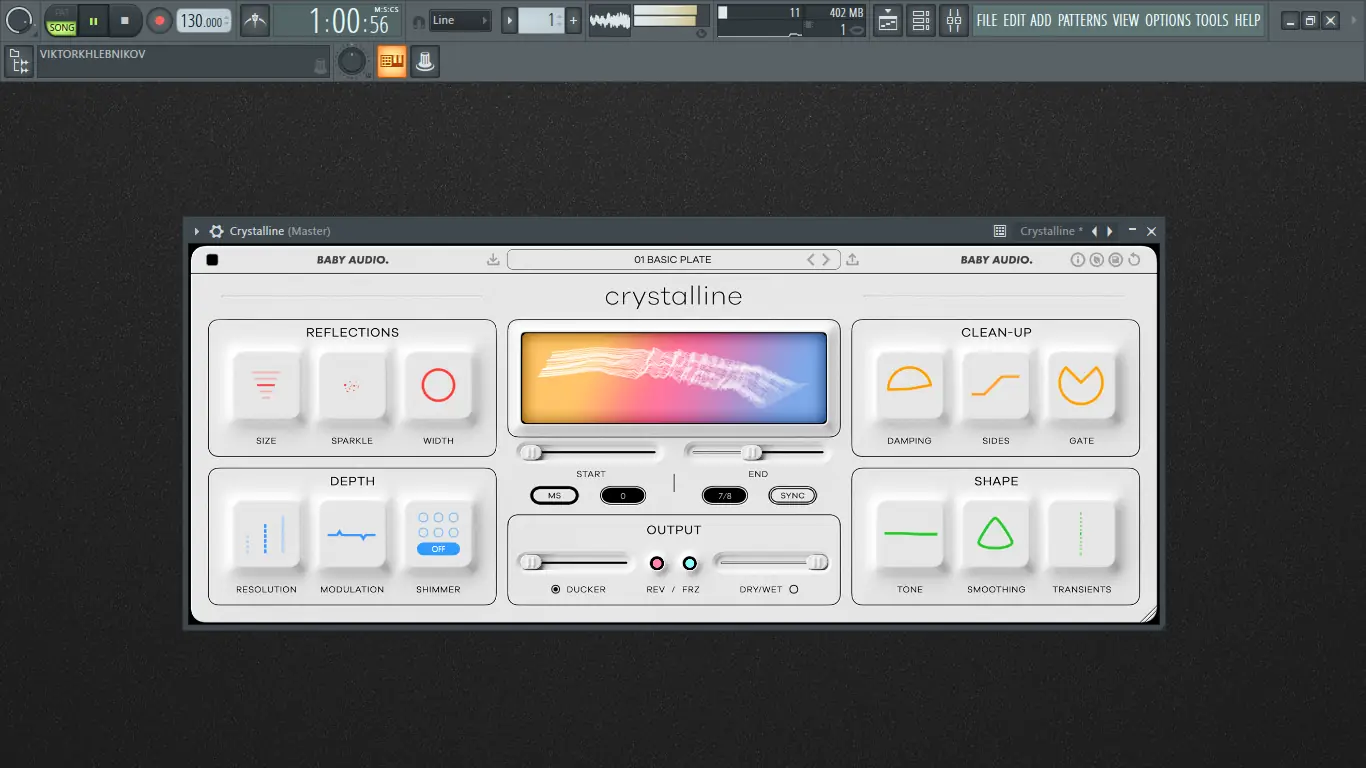Open the TOOLS menu

(x=1212, y=20)
